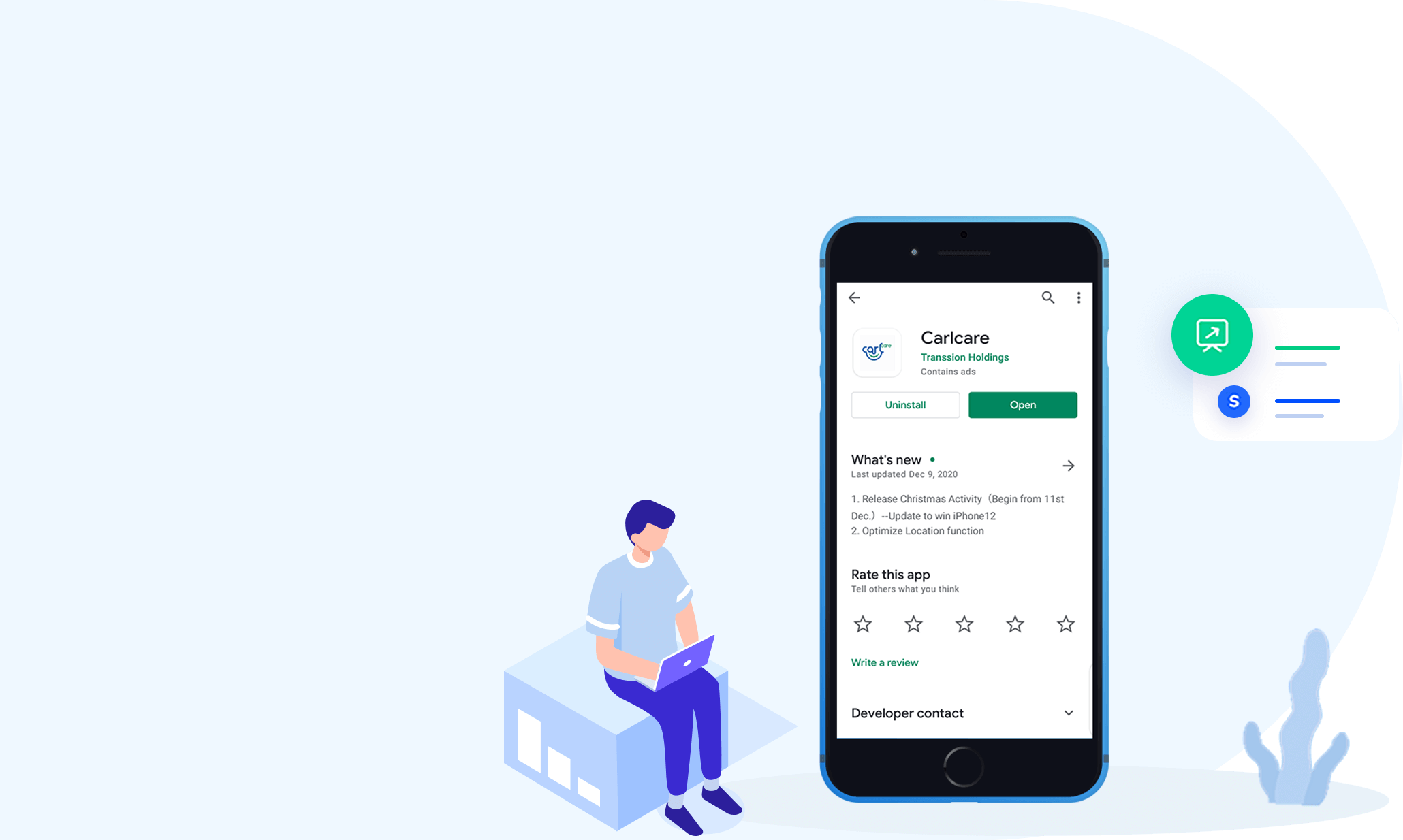
Task: Click the arrow in What's new section
Action: click(1068, 464)
